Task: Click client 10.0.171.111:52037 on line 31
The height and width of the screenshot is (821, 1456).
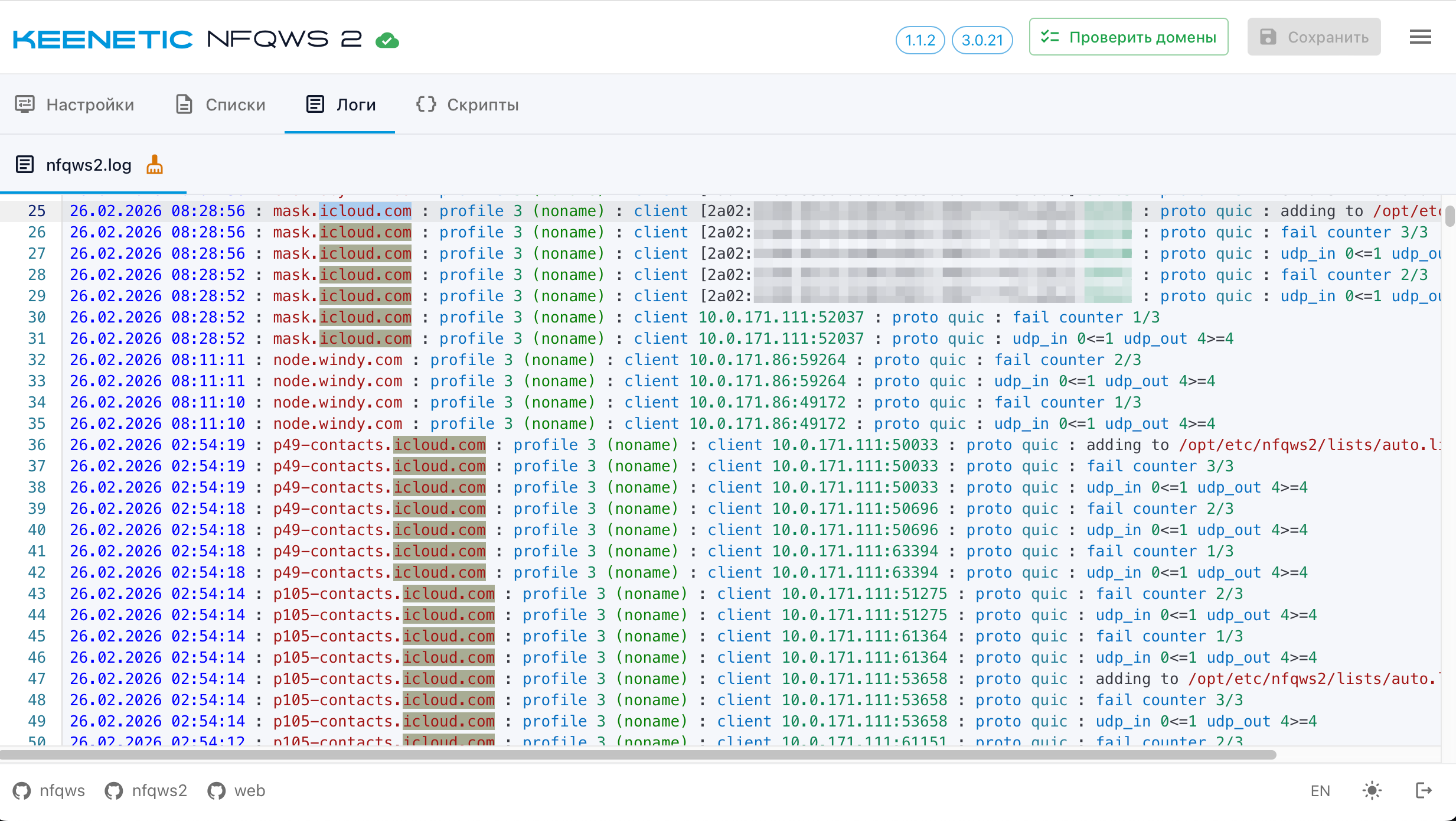Action: pyautogui.click(x=749, y=338)
